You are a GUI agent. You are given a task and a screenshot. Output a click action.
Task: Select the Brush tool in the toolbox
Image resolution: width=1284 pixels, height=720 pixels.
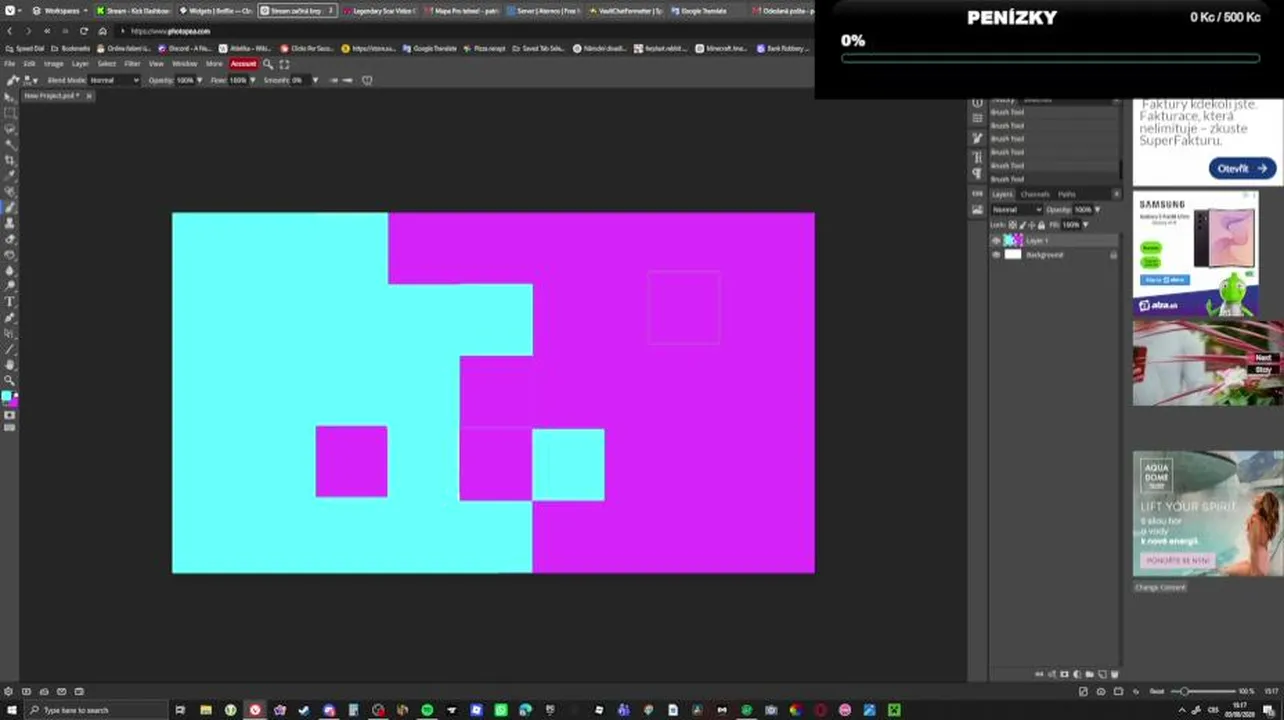tap(10, 207)
